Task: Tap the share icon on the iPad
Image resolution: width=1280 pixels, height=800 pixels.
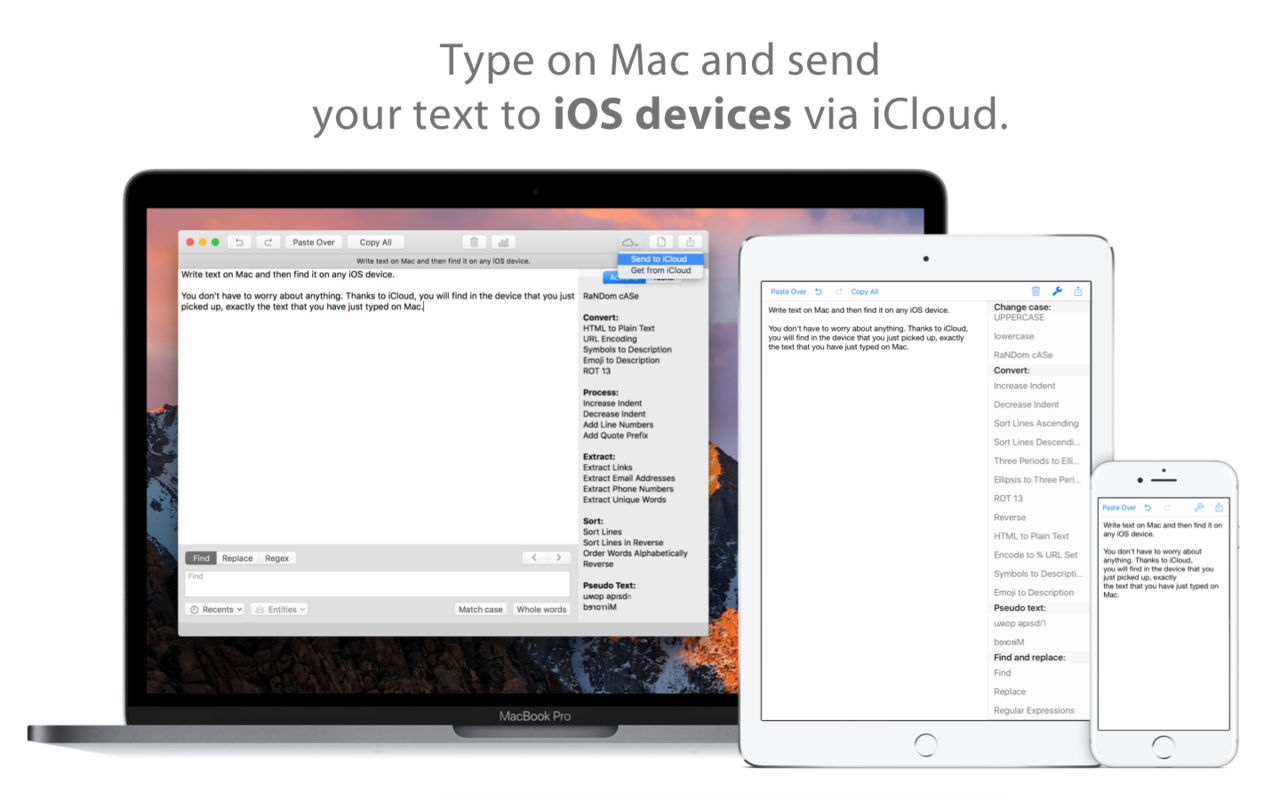Action: click(1078, 291)
